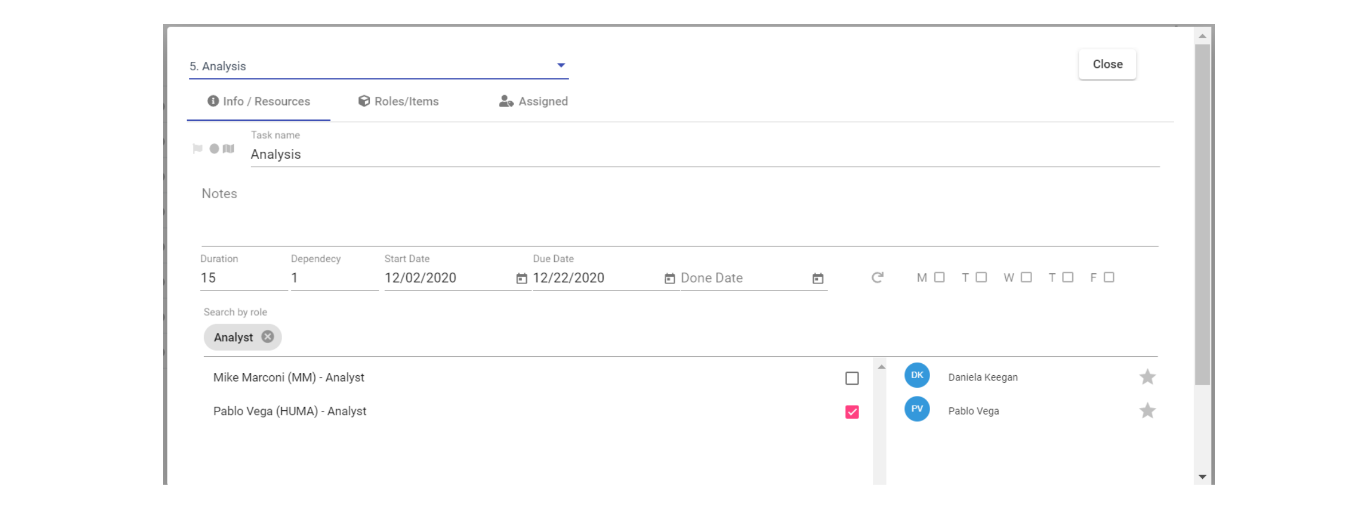Open the Done Date calendar picker

(x=818, y=279)
